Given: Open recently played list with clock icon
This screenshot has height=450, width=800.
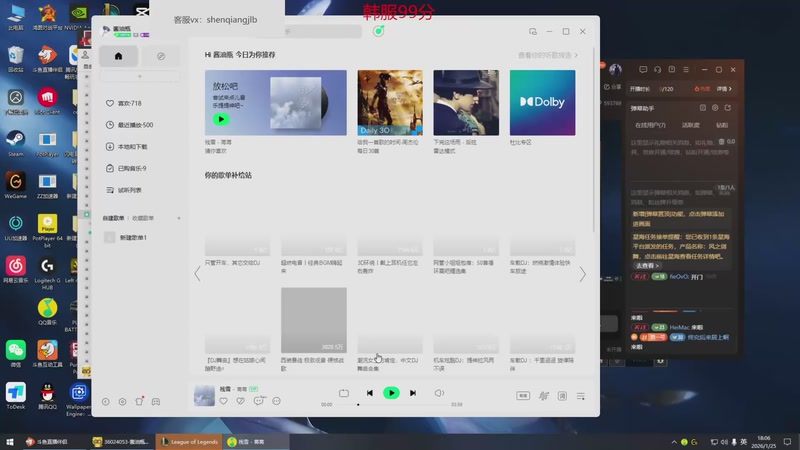Looking at the screenshot, I should pyautogui.click(x=129, y=125).
